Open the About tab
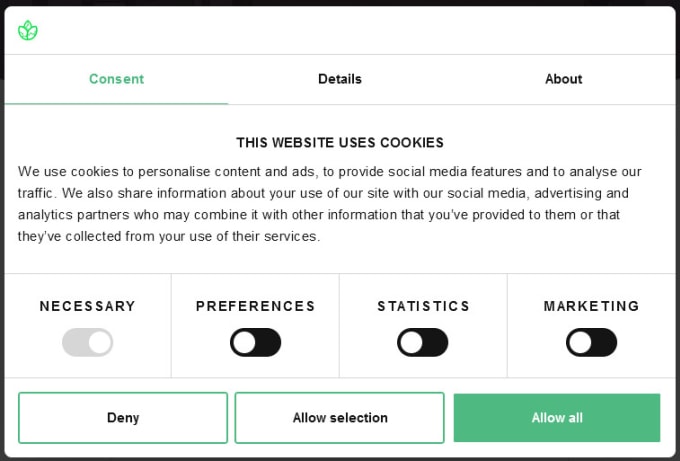The width and height of the screenshot is (680, 461). [563, 79]
